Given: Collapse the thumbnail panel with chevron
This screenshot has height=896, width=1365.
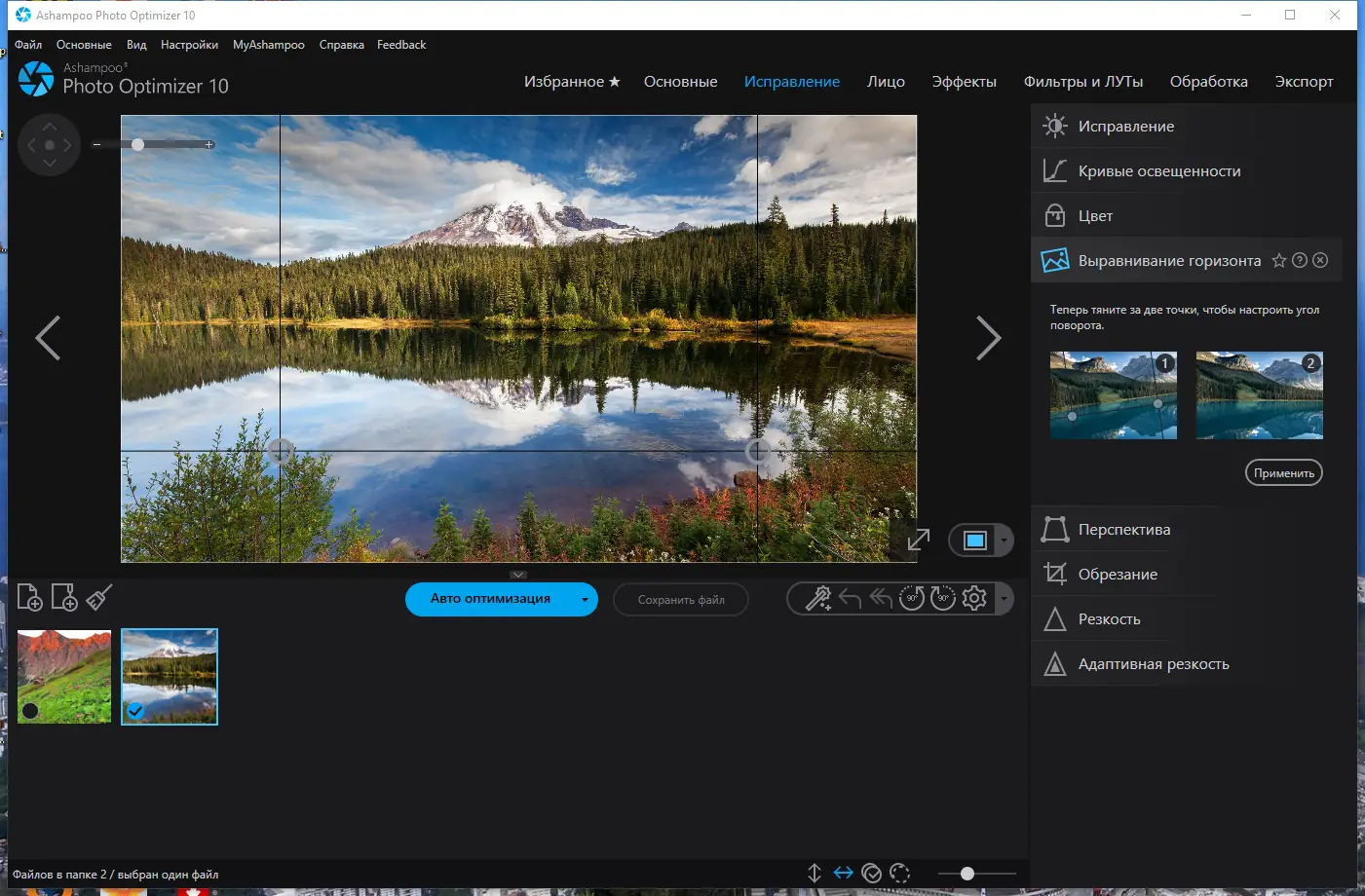Looking at the screenshot, I should (518, 575).
